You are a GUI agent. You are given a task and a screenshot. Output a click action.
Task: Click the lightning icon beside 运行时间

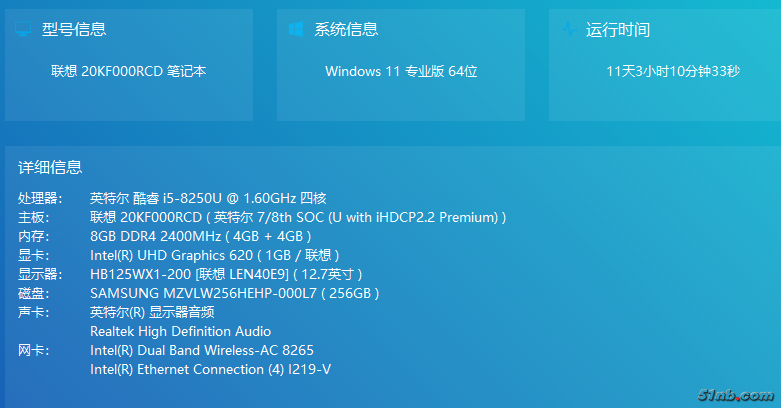568,30
